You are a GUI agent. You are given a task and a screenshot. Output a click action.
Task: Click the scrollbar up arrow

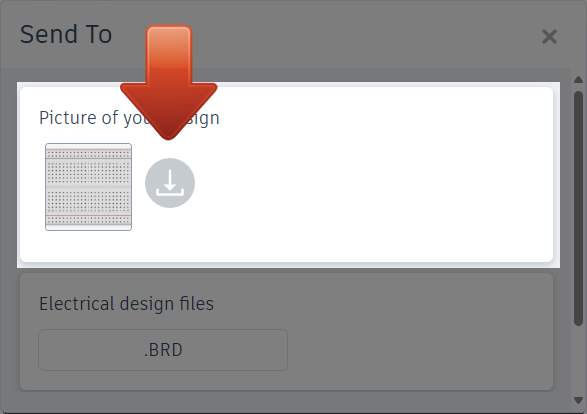(x=578, y=79)
